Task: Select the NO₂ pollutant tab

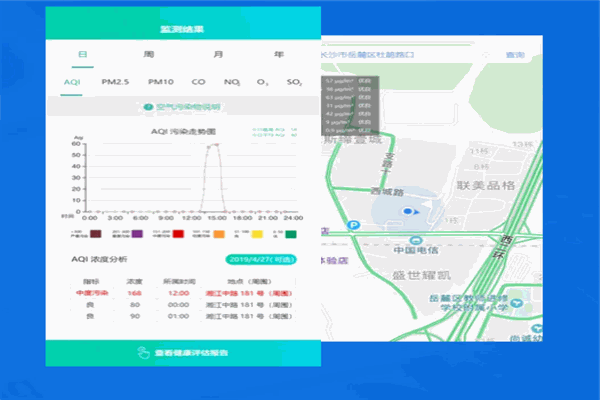Action: tap(232, 82)
